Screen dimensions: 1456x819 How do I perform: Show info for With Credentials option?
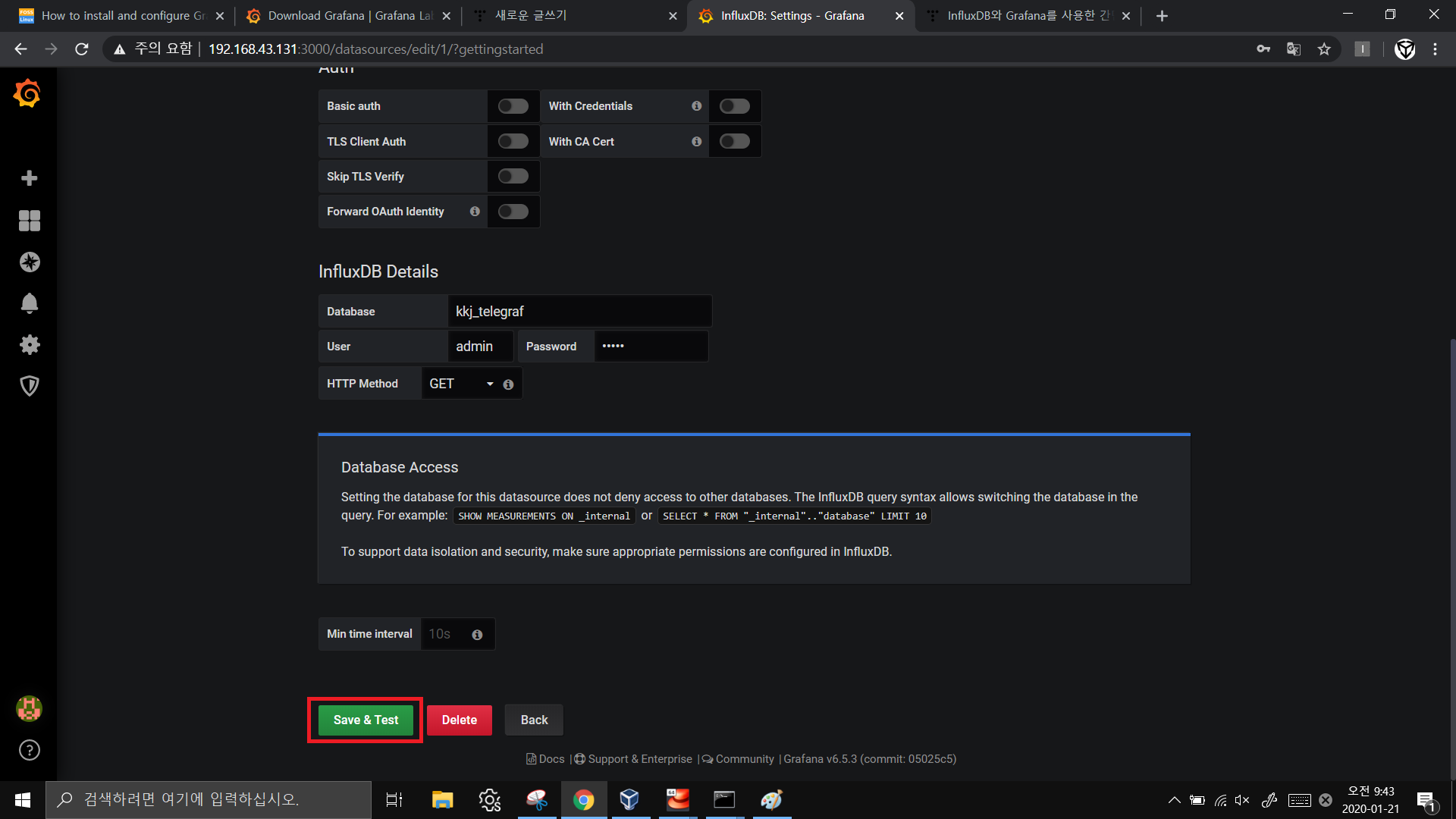tap(696, 106)
